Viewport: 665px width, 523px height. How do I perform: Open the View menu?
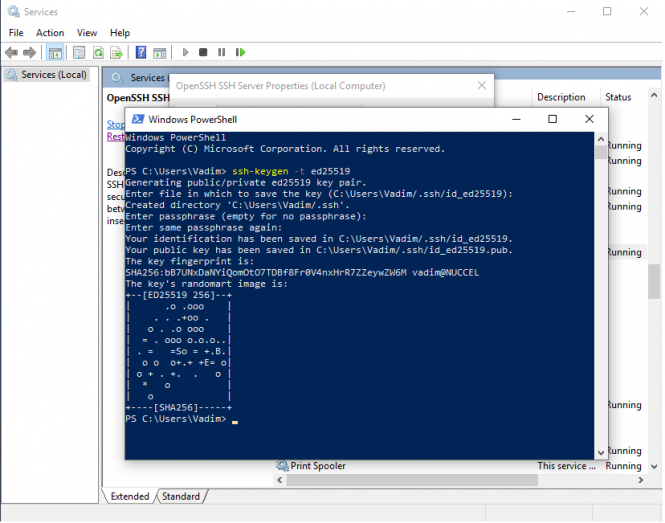tap(87, 33)
